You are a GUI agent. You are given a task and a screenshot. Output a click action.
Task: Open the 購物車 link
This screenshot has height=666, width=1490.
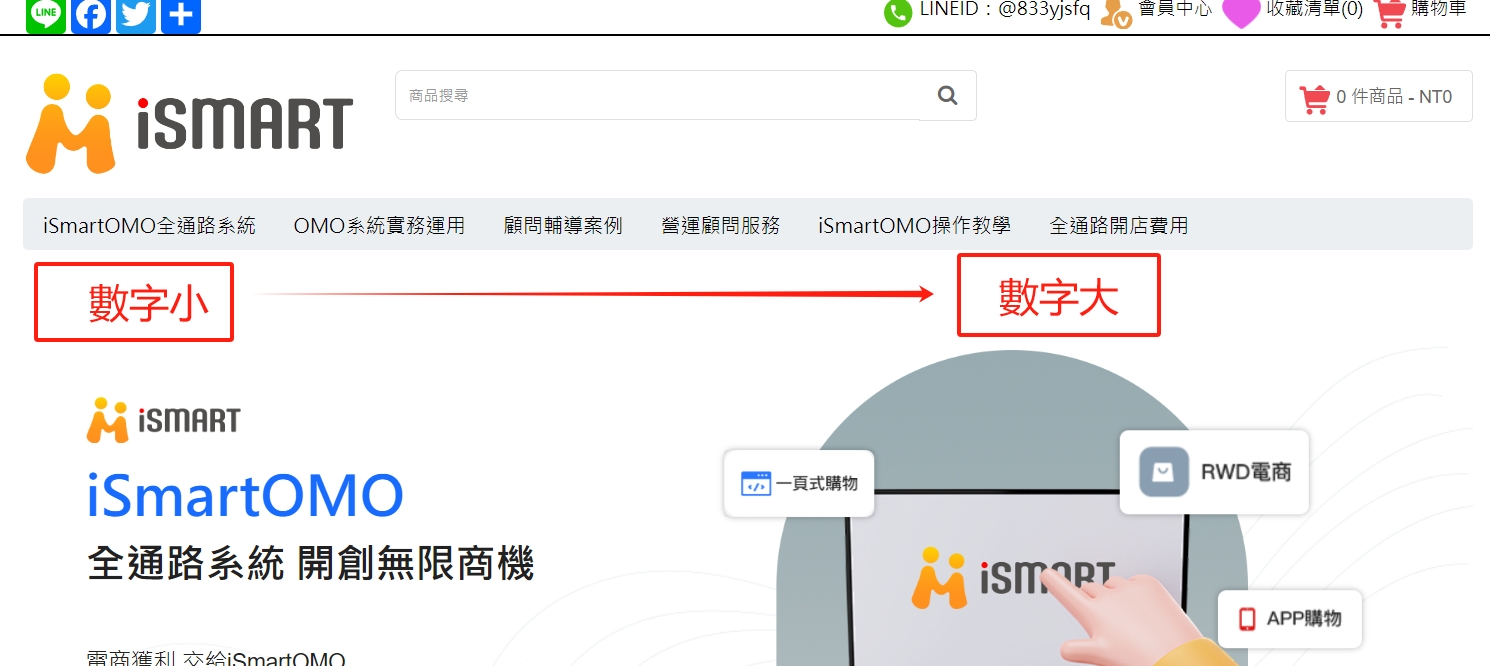tap(1439, 9)
